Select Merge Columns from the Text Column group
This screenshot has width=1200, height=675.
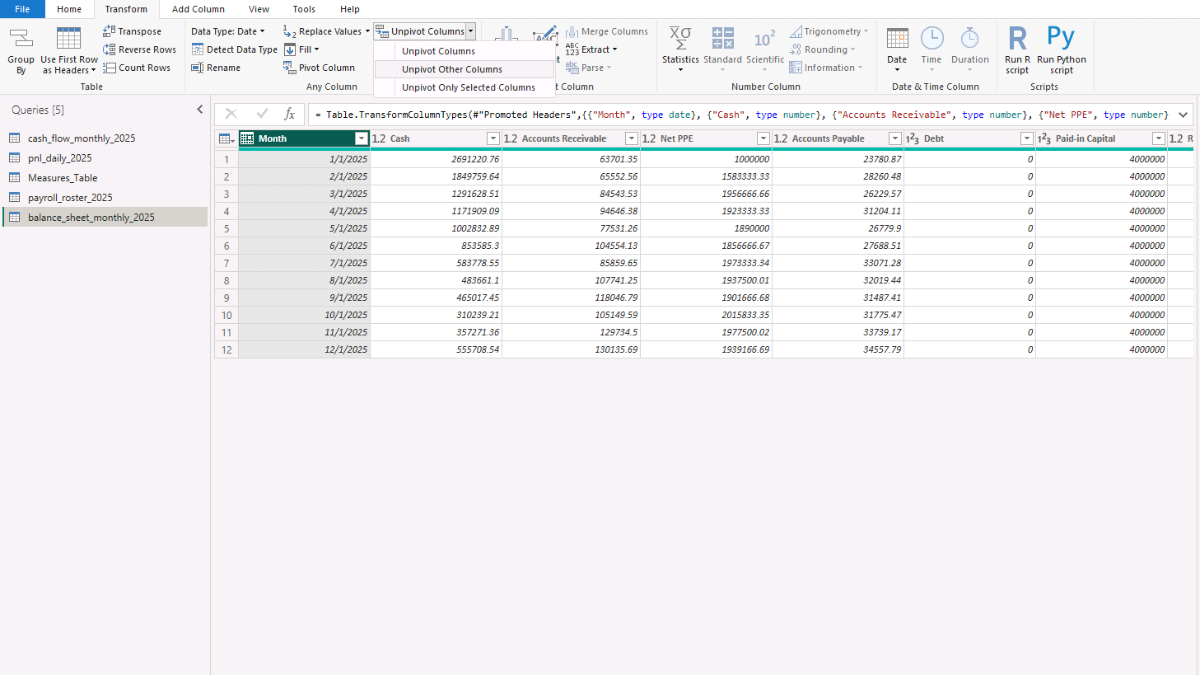pos(606,31)
